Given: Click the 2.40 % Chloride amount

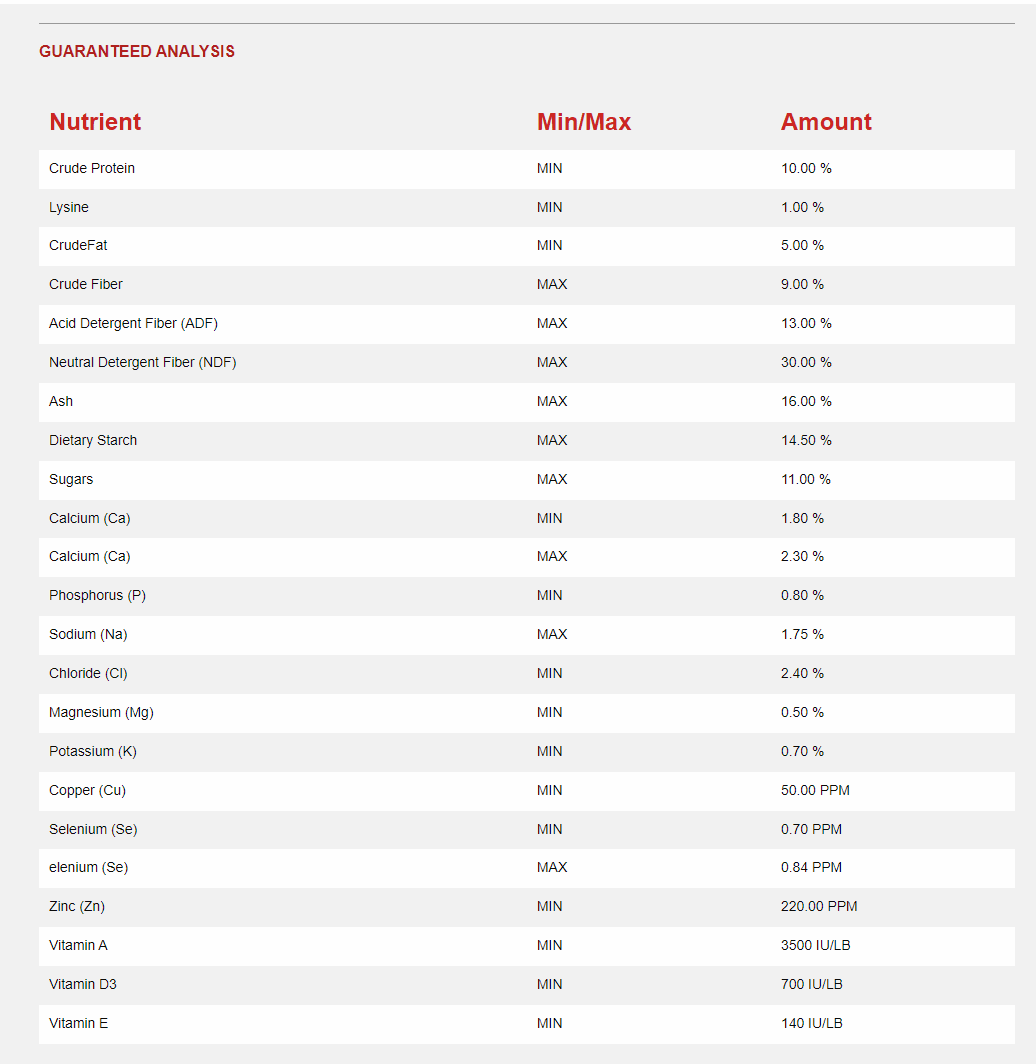Looking at the screenshot, I should point(802,673).
